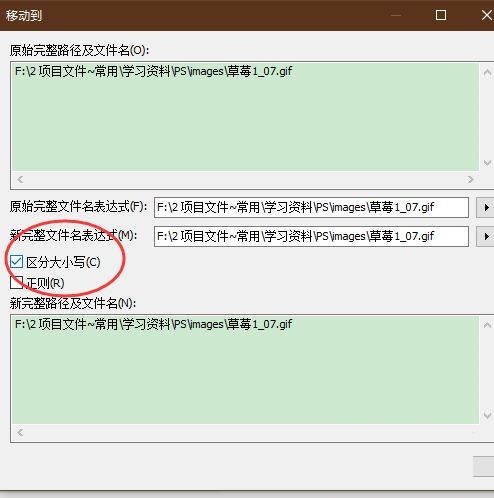The width and height of the screenshot is (494, 498).
Task: Click up arrow of 新完整路径 box scrollbar
Action: [x=487, y=325]
